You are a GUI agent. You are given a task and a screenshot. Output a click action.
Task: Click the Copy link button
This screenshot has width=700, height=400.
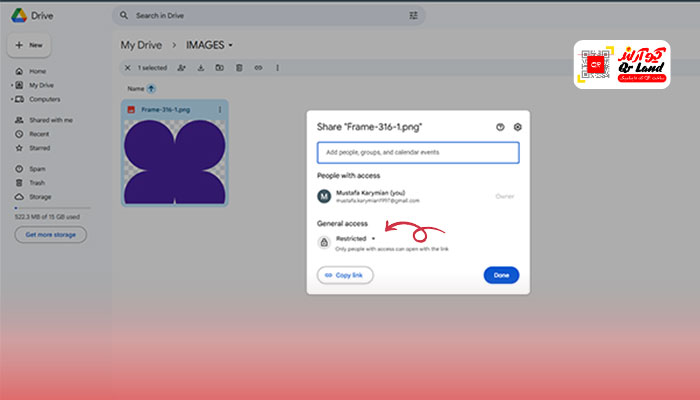point(345,275)
